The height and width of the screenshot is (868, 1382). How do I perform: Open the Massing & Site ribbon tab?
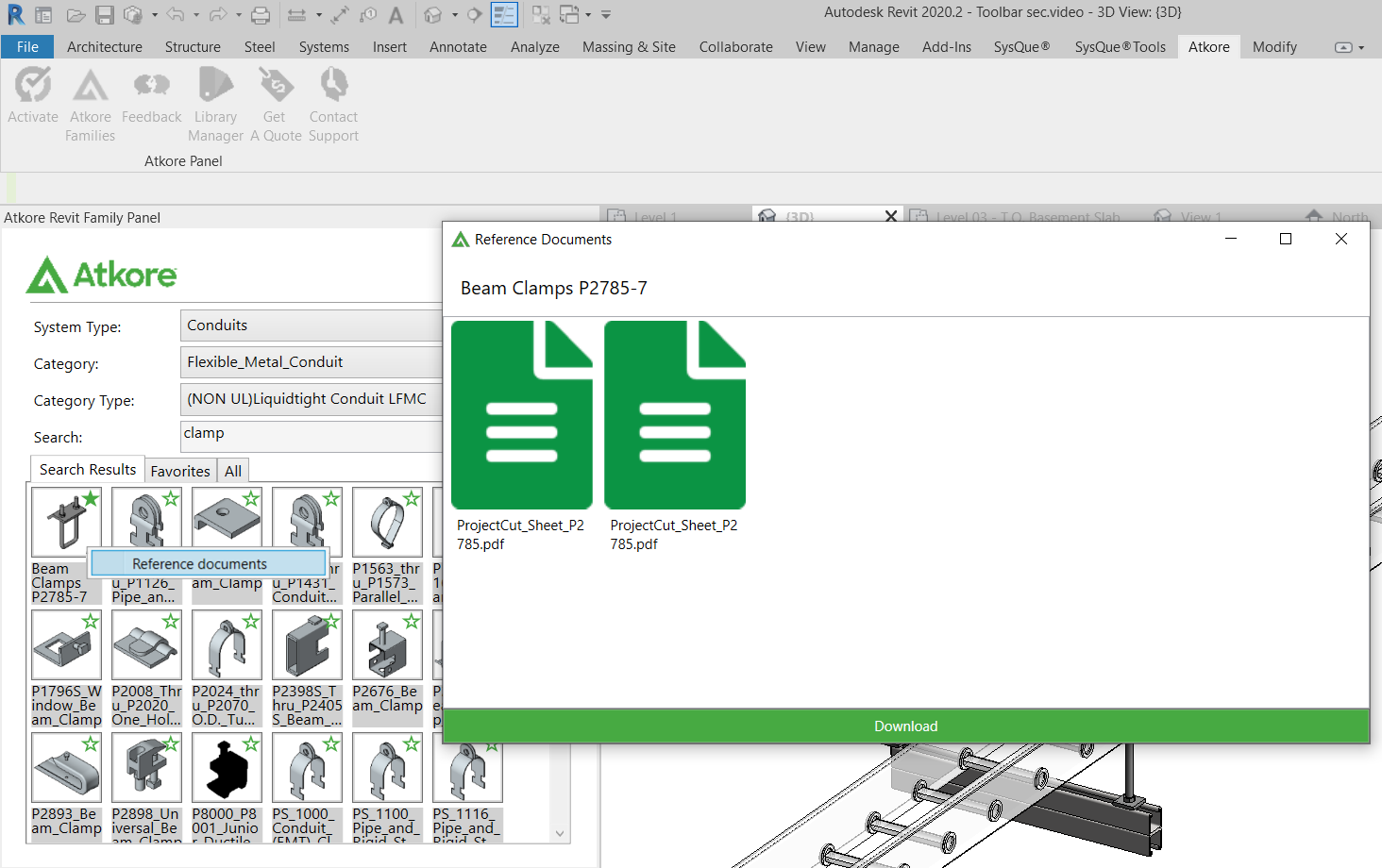tap(629, 47)
